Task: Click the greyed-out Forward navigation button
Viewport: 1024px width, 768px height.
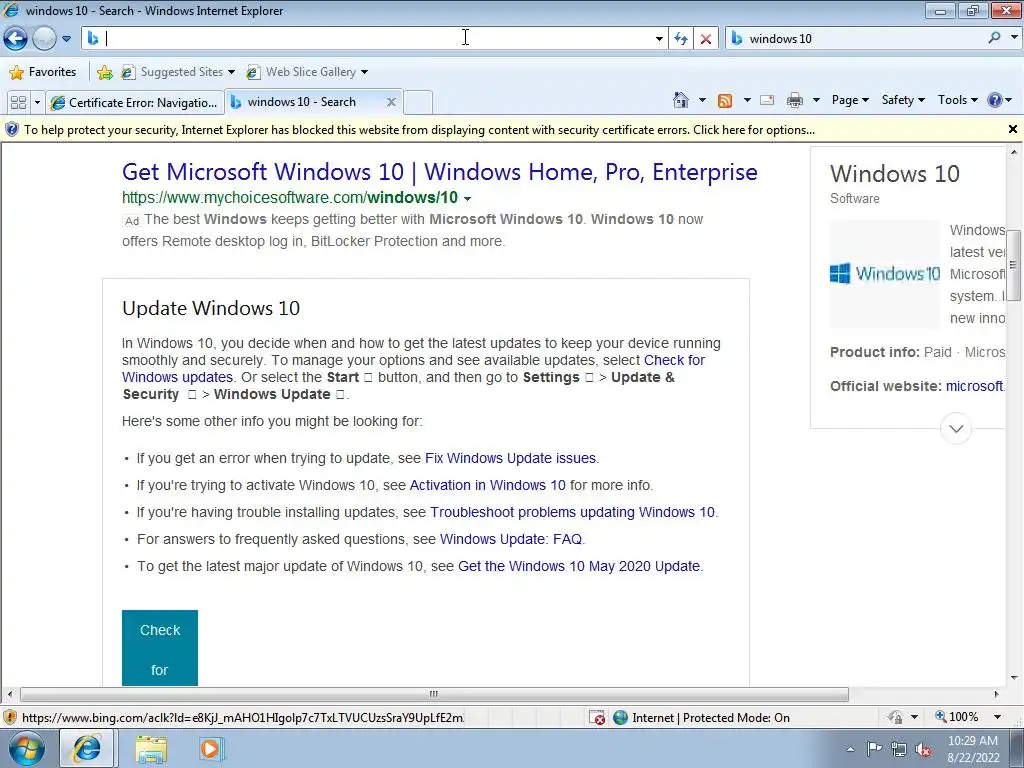Action: 44,39
